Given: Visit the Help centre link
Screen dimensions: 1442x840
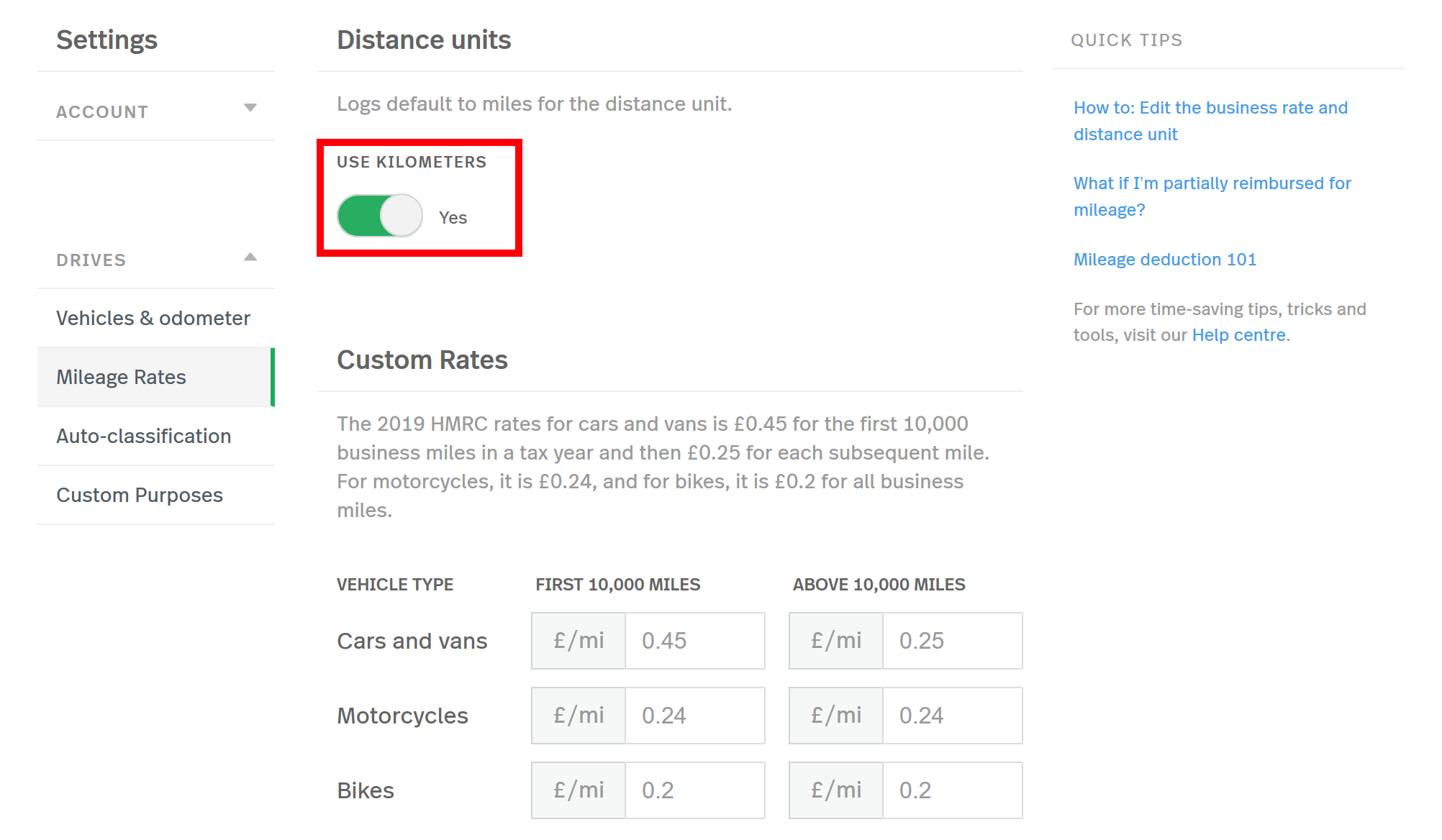Looking at the screenshot, I should (x=1238, y=335).
